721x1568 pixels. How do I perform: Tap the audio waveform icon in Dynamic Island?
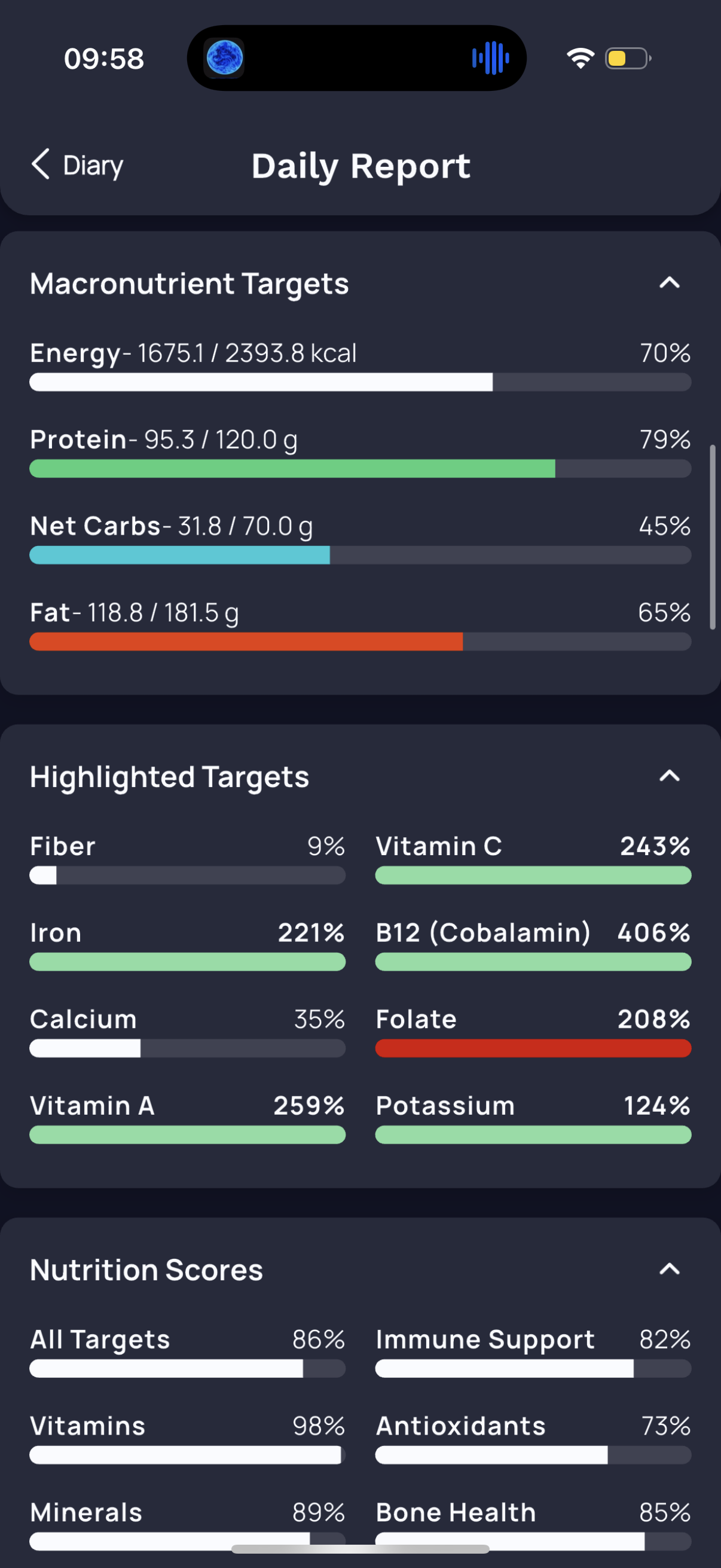tap(490, 59)
